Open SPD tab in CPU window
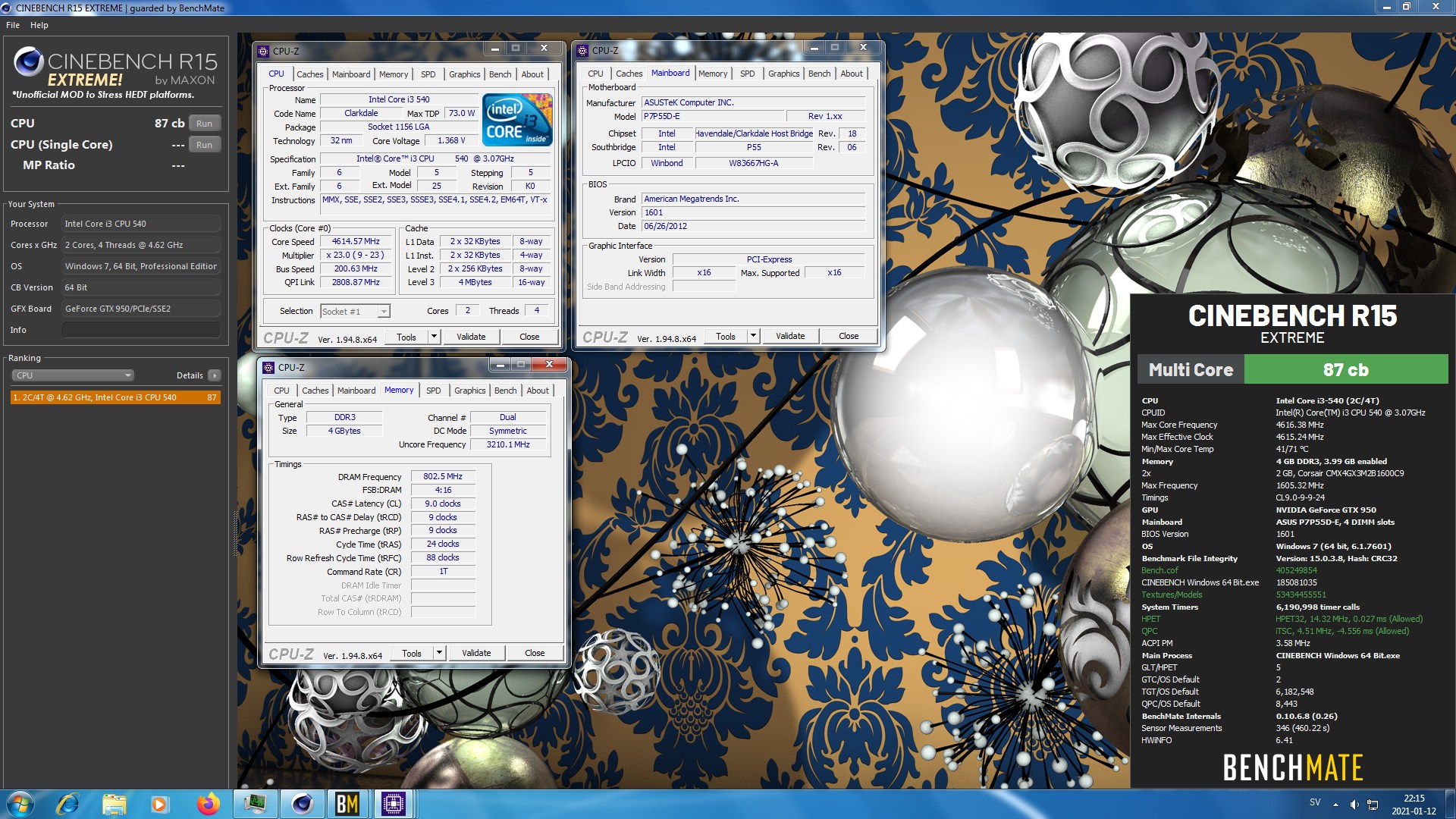Image resolution: width=1456 pixels, height=819 pixels. click(x=428, y=74)
